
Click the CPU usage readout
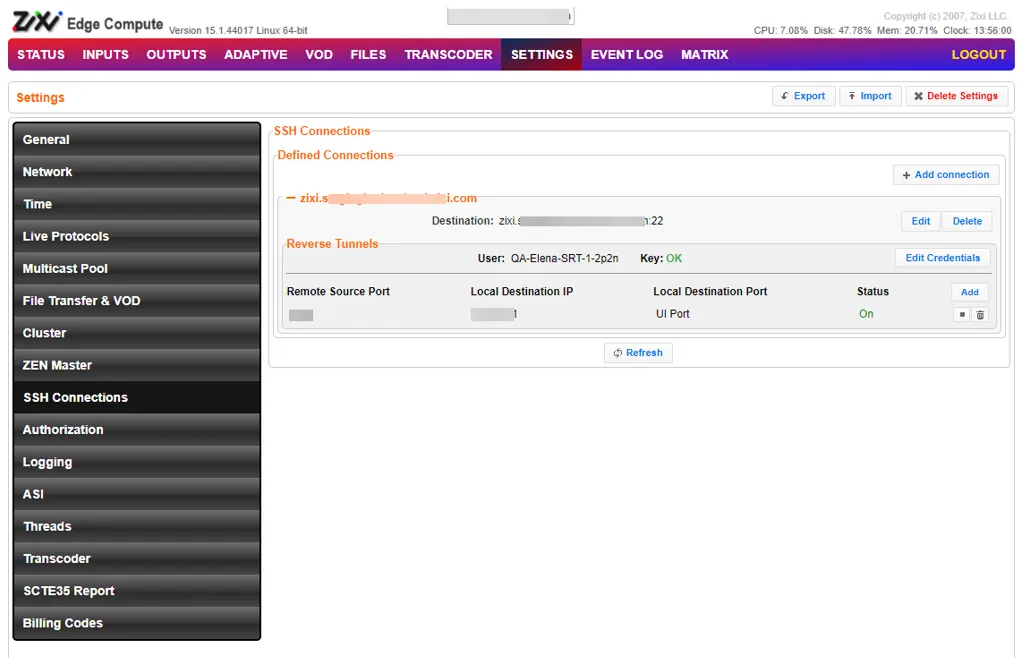tap(780, 30)
